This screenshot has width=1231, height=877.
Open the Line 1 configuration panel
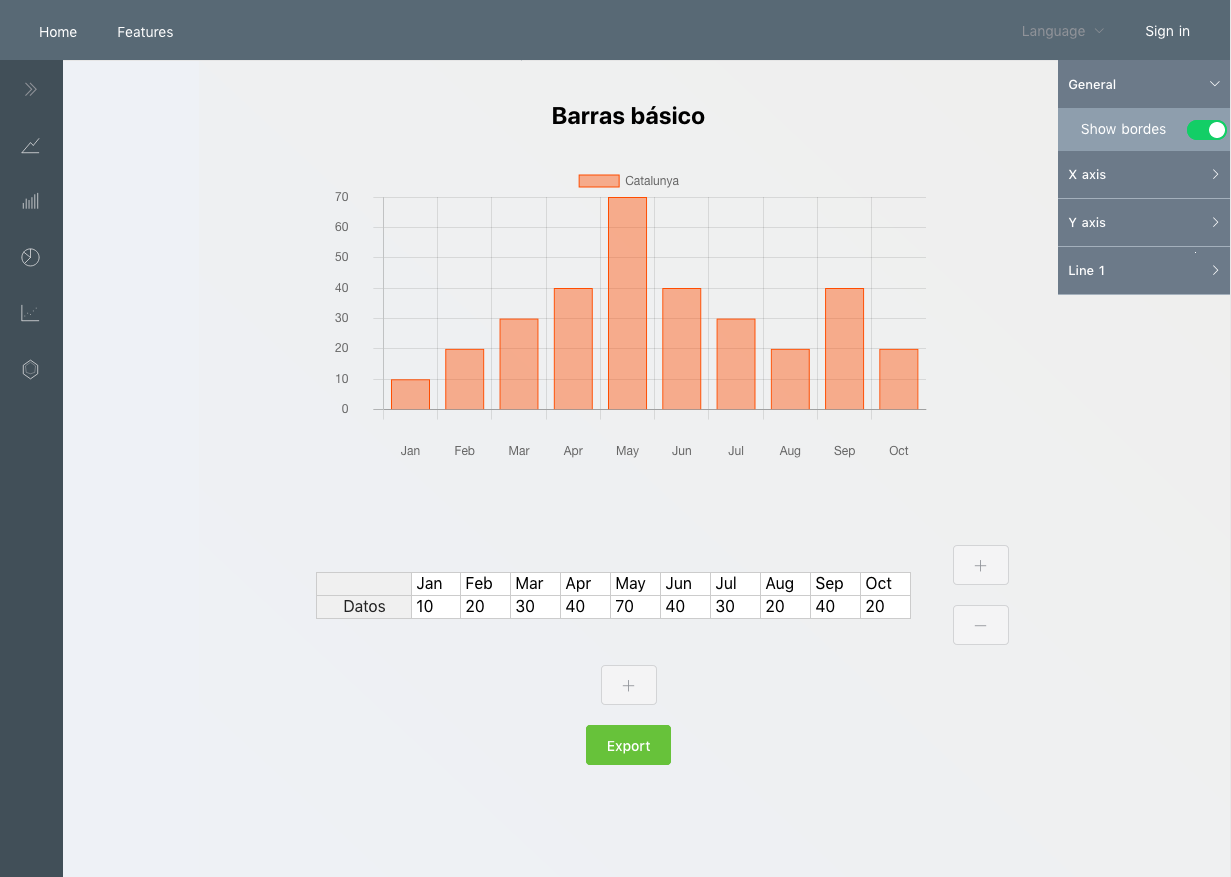(1143, 270)
